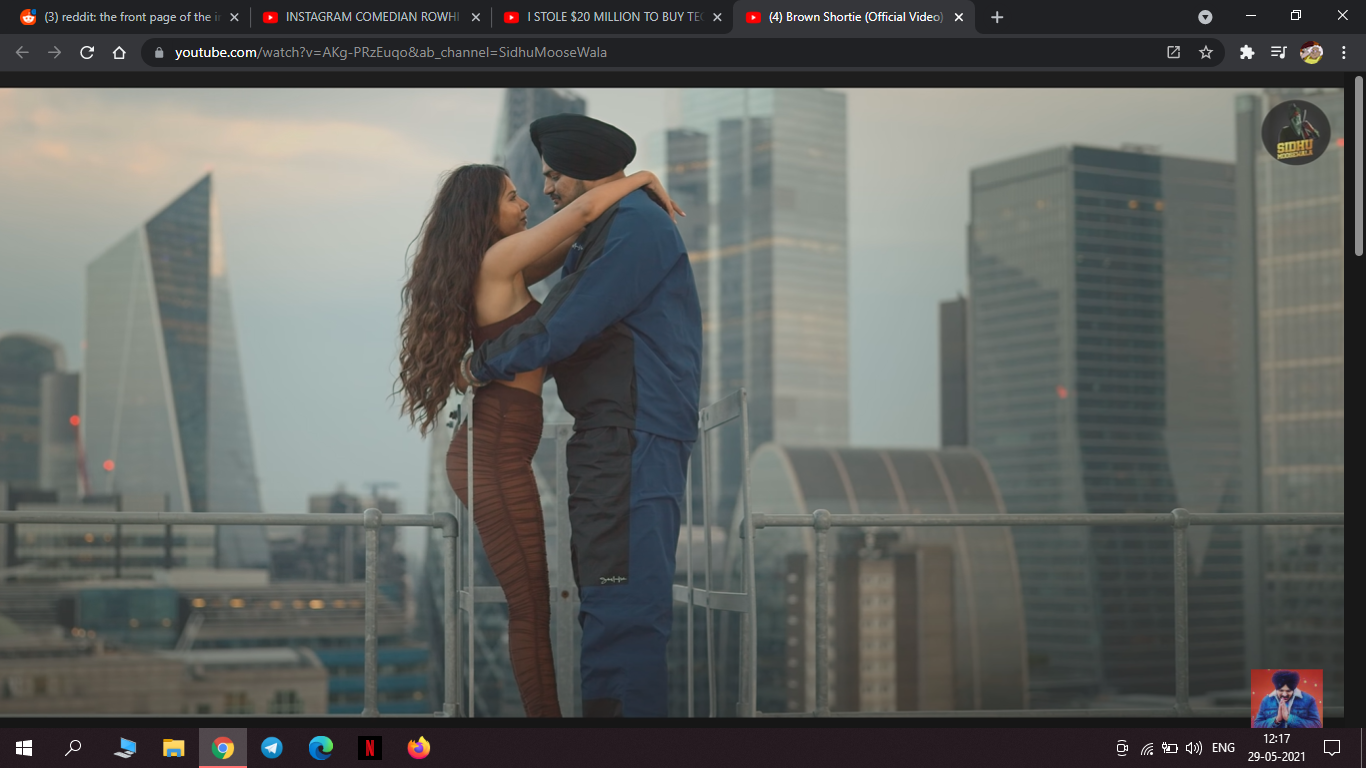Screen dimensions: 1366x768
Task: Launch Netflix from the taskbar
Action: tap(369, 748)
